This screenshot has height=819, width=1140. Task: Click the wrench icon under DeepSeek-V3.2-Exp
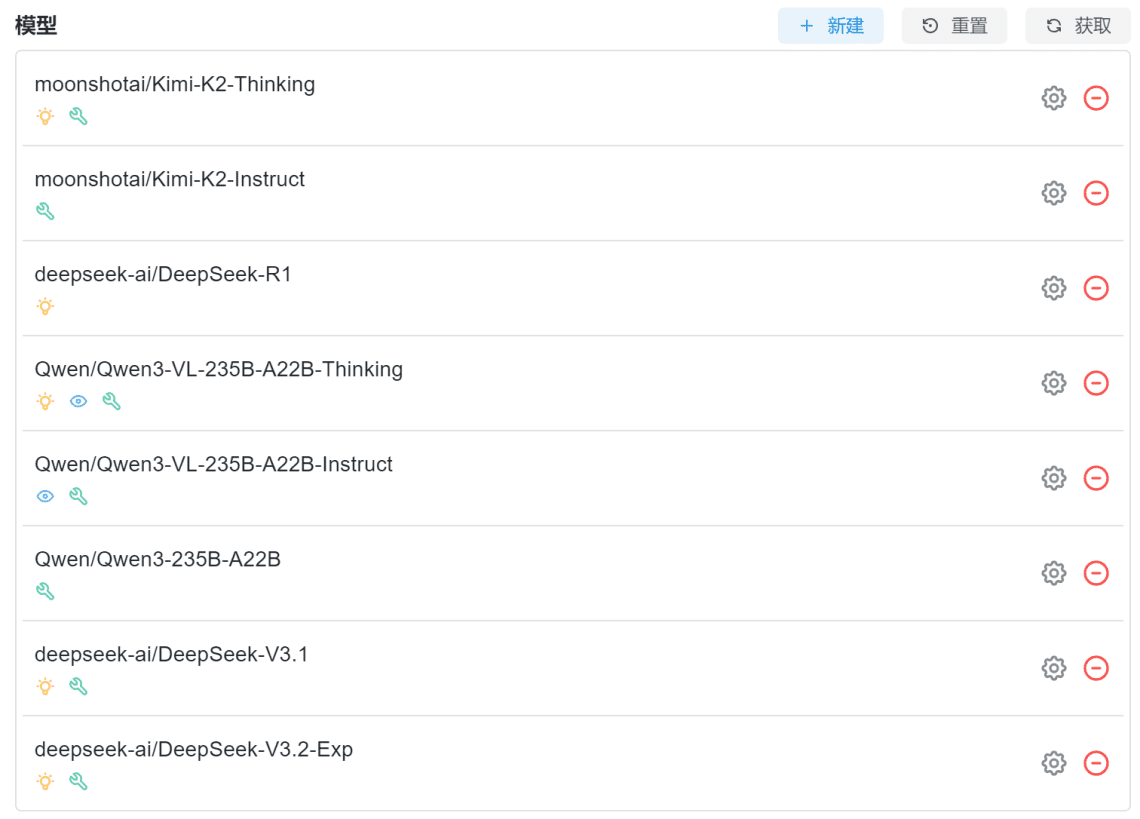[x=78, y=781]
